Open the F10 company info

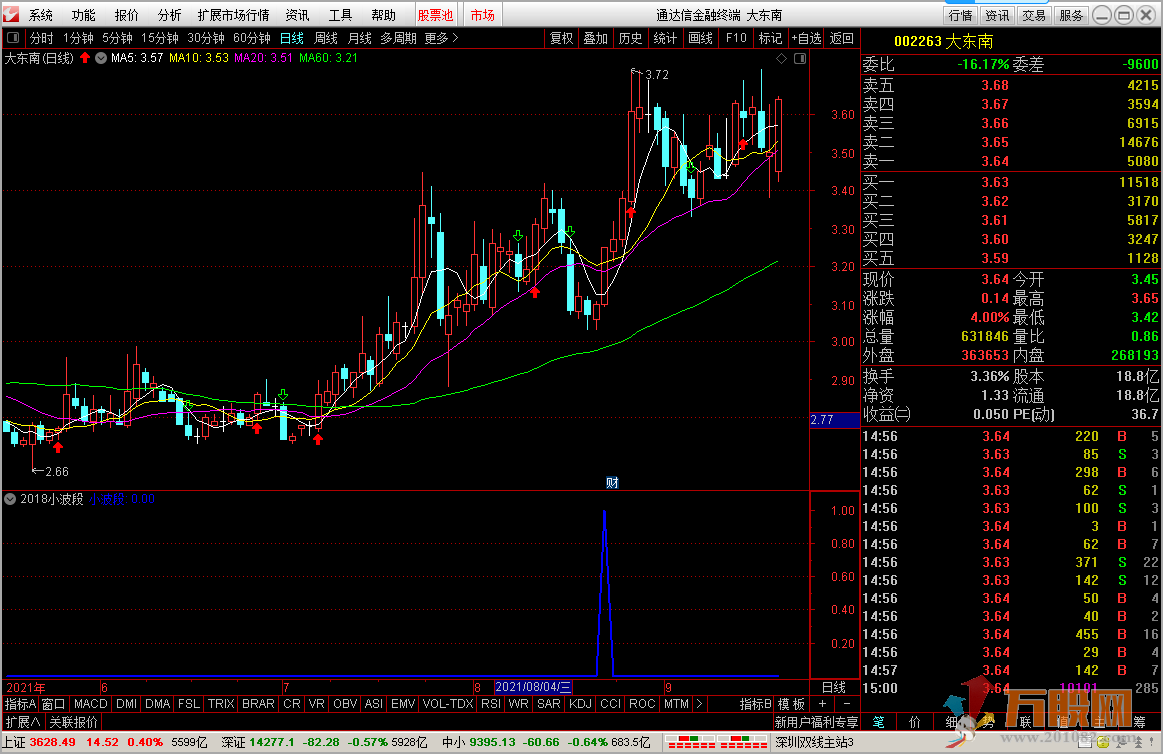coord(736,38)
